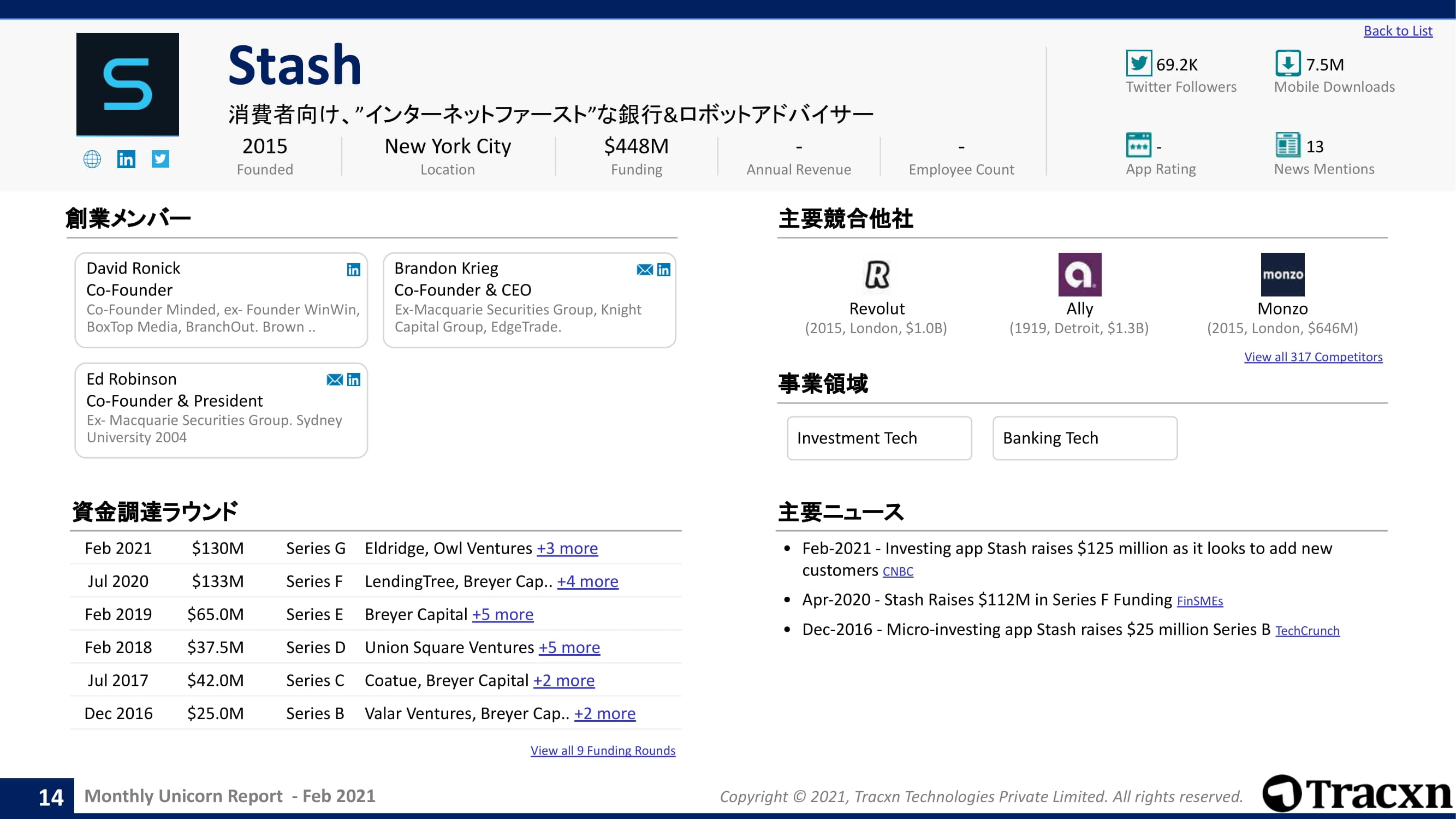Select the Banking Tech sector box

point(1084,438)
